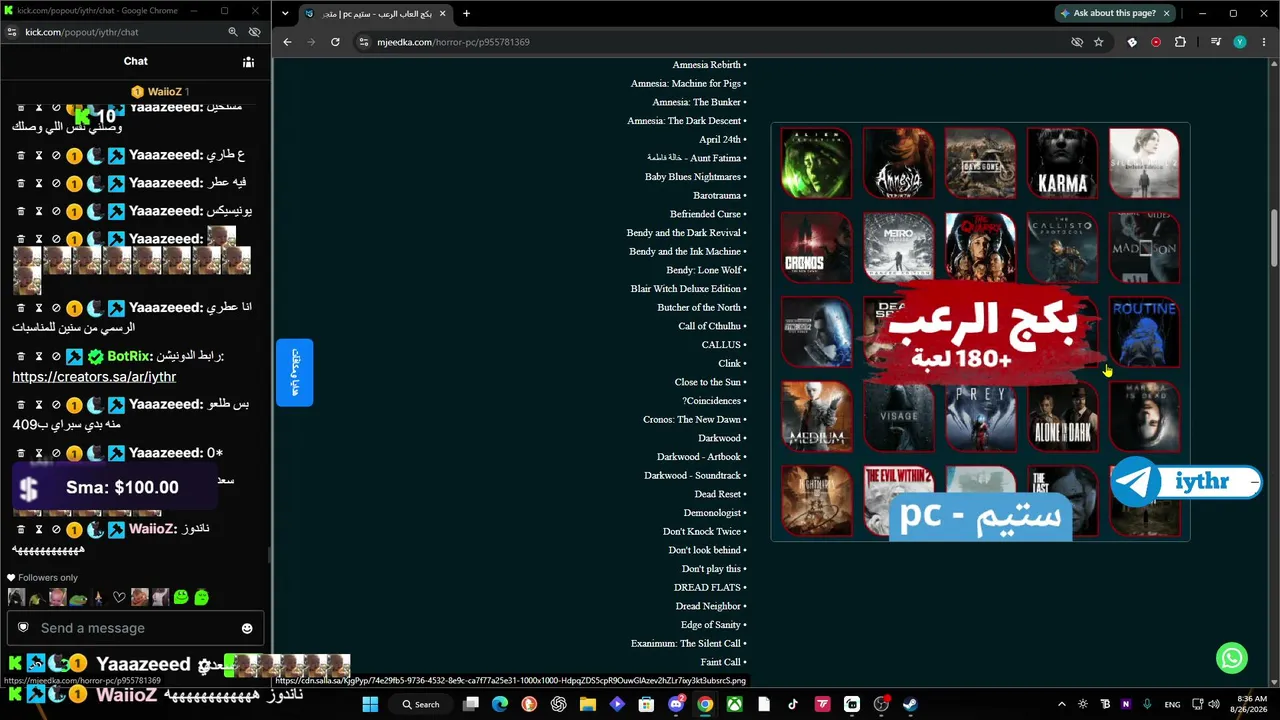Click the game title Amnesia: The Bunker
The image size is (1280, 720).
[x=697, y=102]
